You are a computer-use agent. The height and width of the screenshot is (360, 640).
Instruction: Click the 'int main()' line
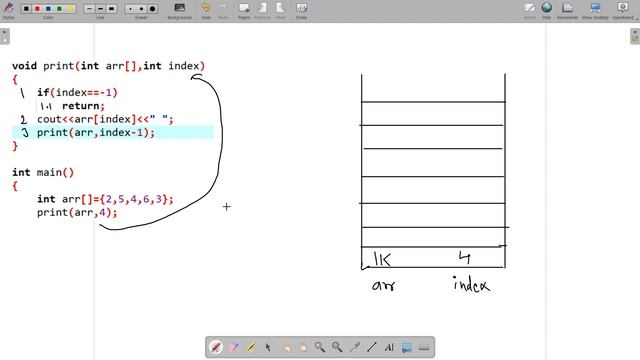(x=43, y=172)
